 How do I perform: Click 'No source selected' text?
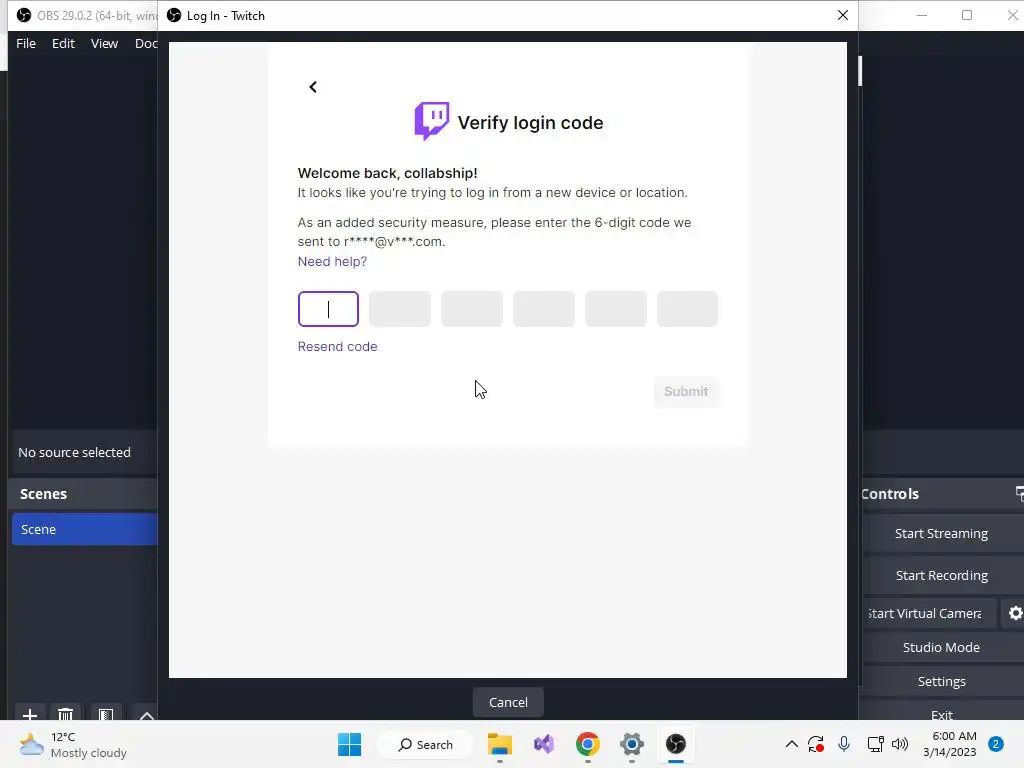click(74, 452)
